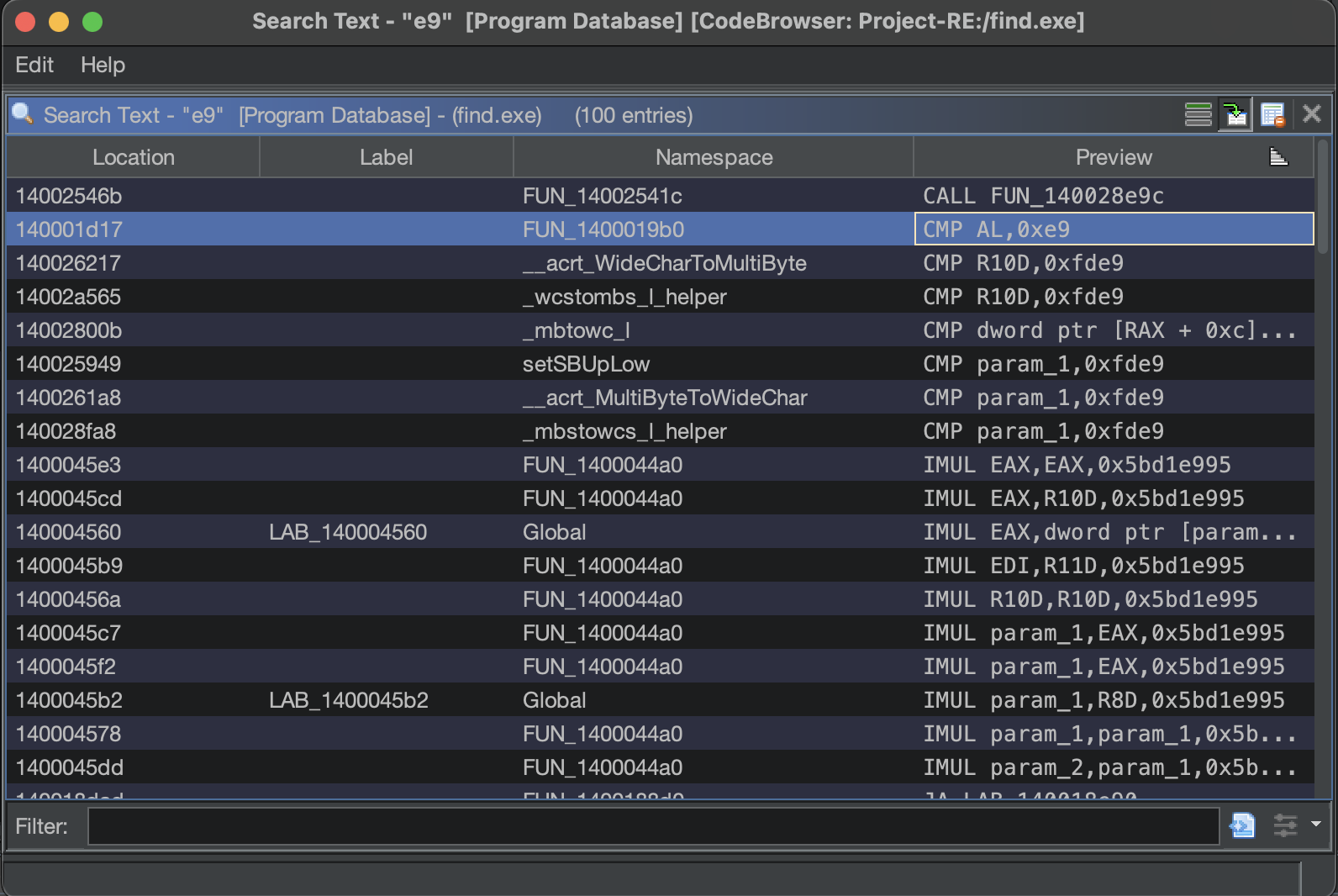
Task: Sort by the Label column header
Action: pos(387,157)
